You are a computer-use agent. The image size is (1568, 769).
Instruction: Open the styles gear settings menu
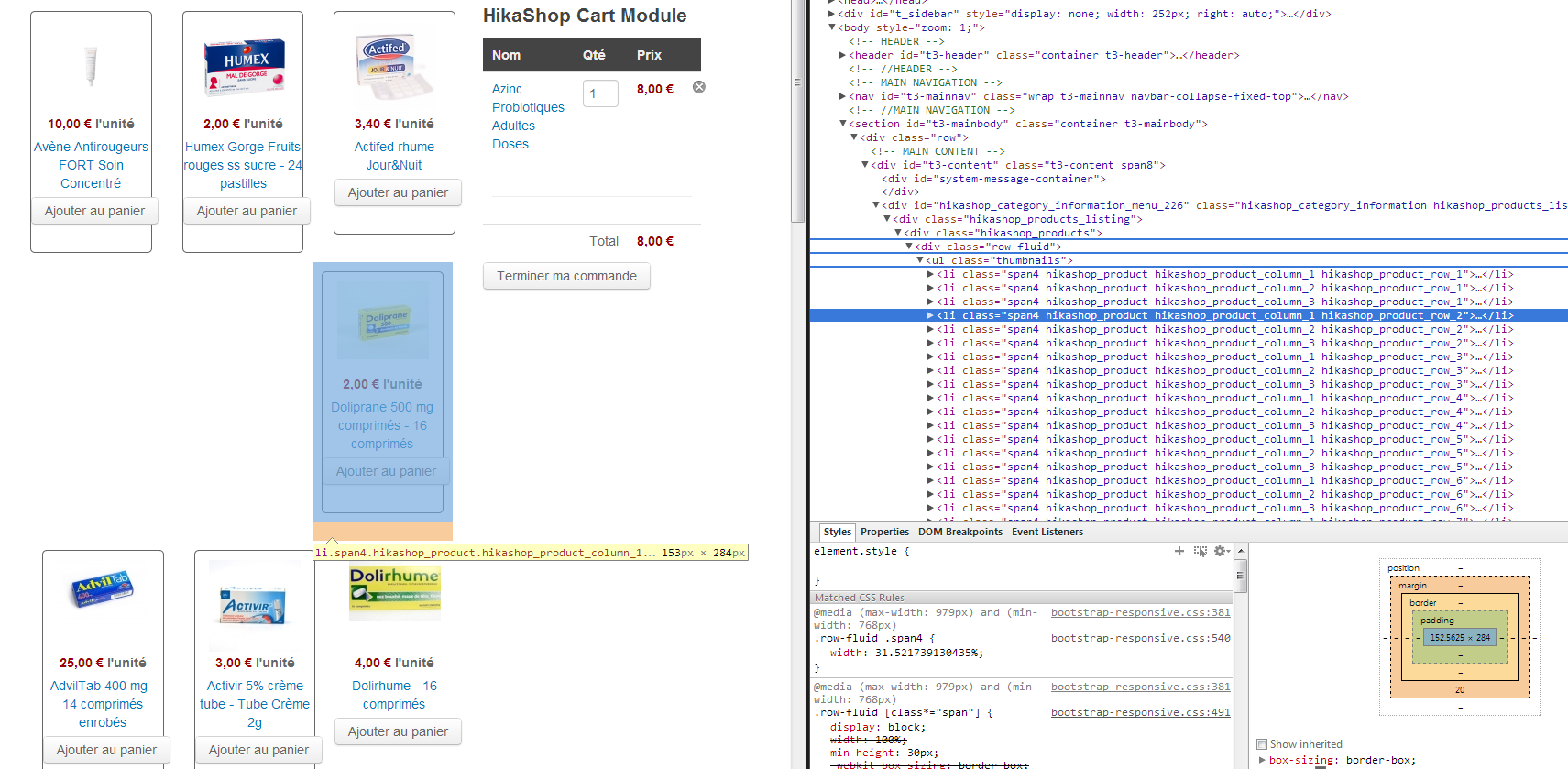[x=1222, y=551]
